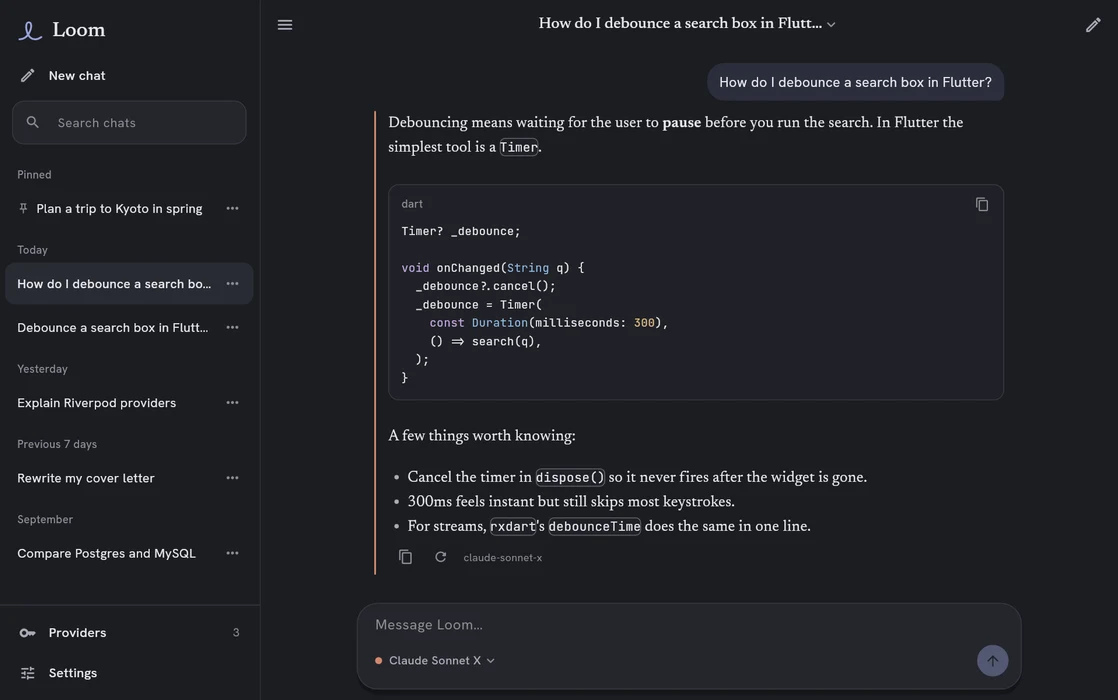Viewport: 1118px width, 700px height.
Task: Click the orange dot beside Claude Sonnet X
Action: (379, 661)
